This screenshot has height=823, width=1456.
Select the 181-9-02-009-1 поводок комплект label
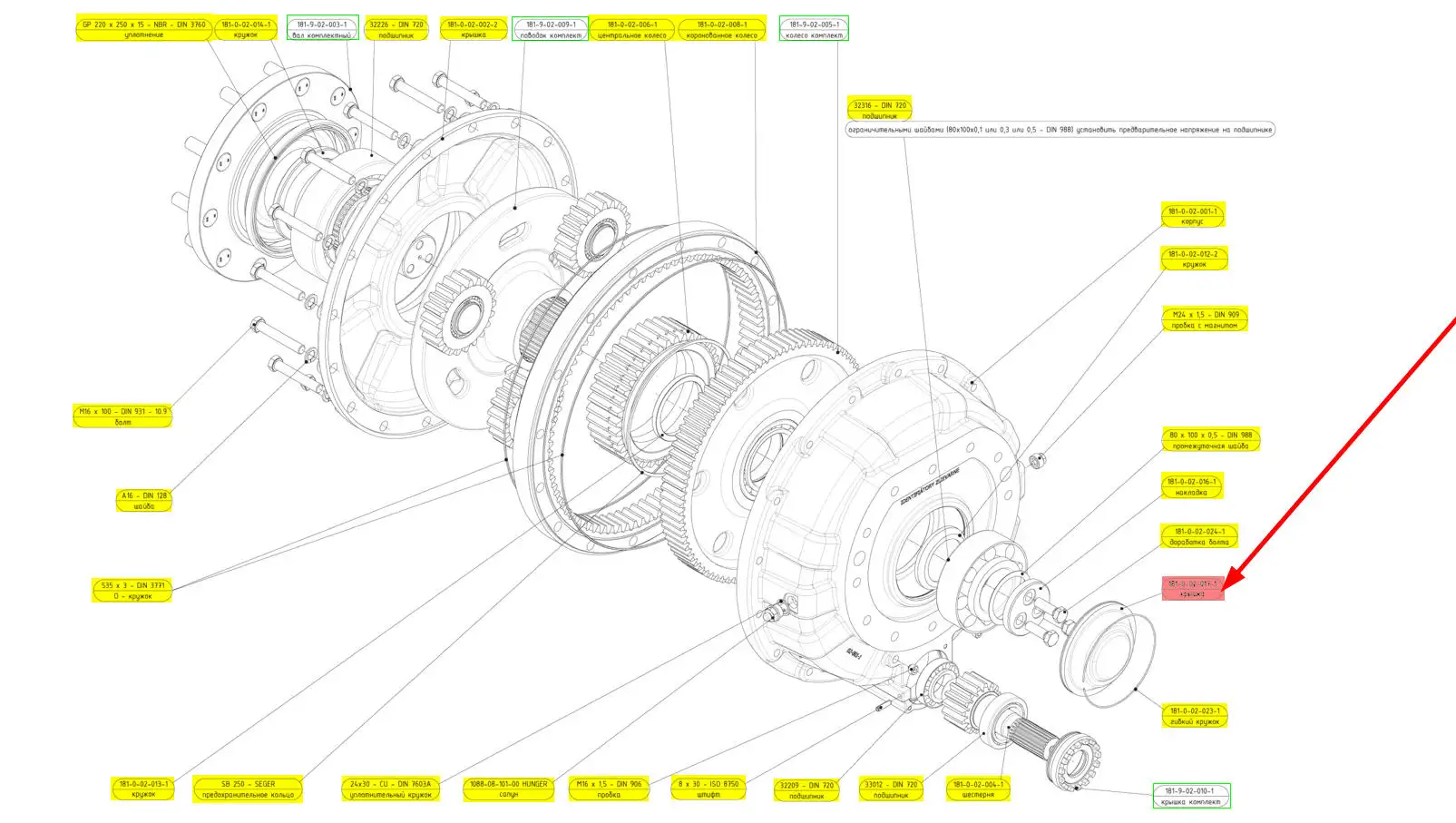click(550, 29)
